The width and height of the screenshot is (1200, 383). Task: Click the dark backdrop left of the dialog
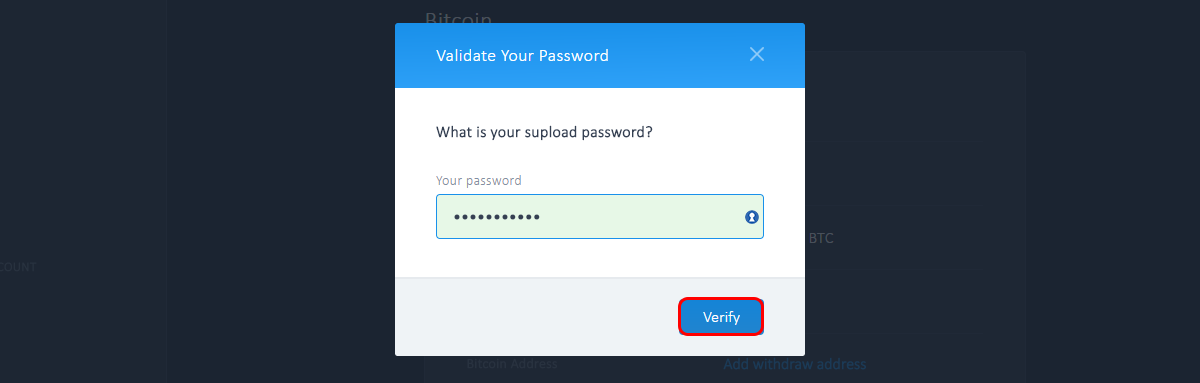tap(200, 150)
